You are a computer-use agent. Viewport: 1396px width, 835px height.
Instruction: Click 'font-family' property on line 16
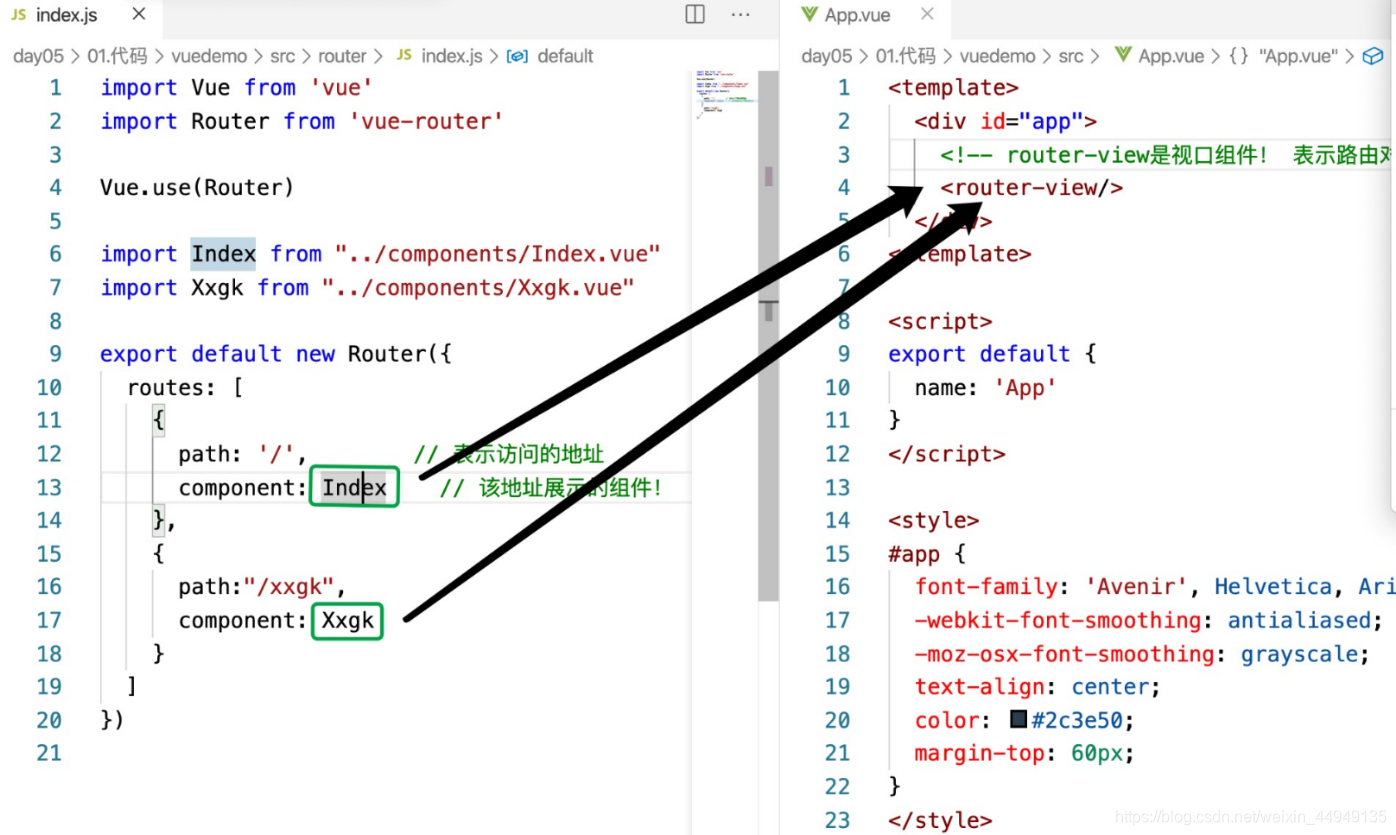click(986, 587)
